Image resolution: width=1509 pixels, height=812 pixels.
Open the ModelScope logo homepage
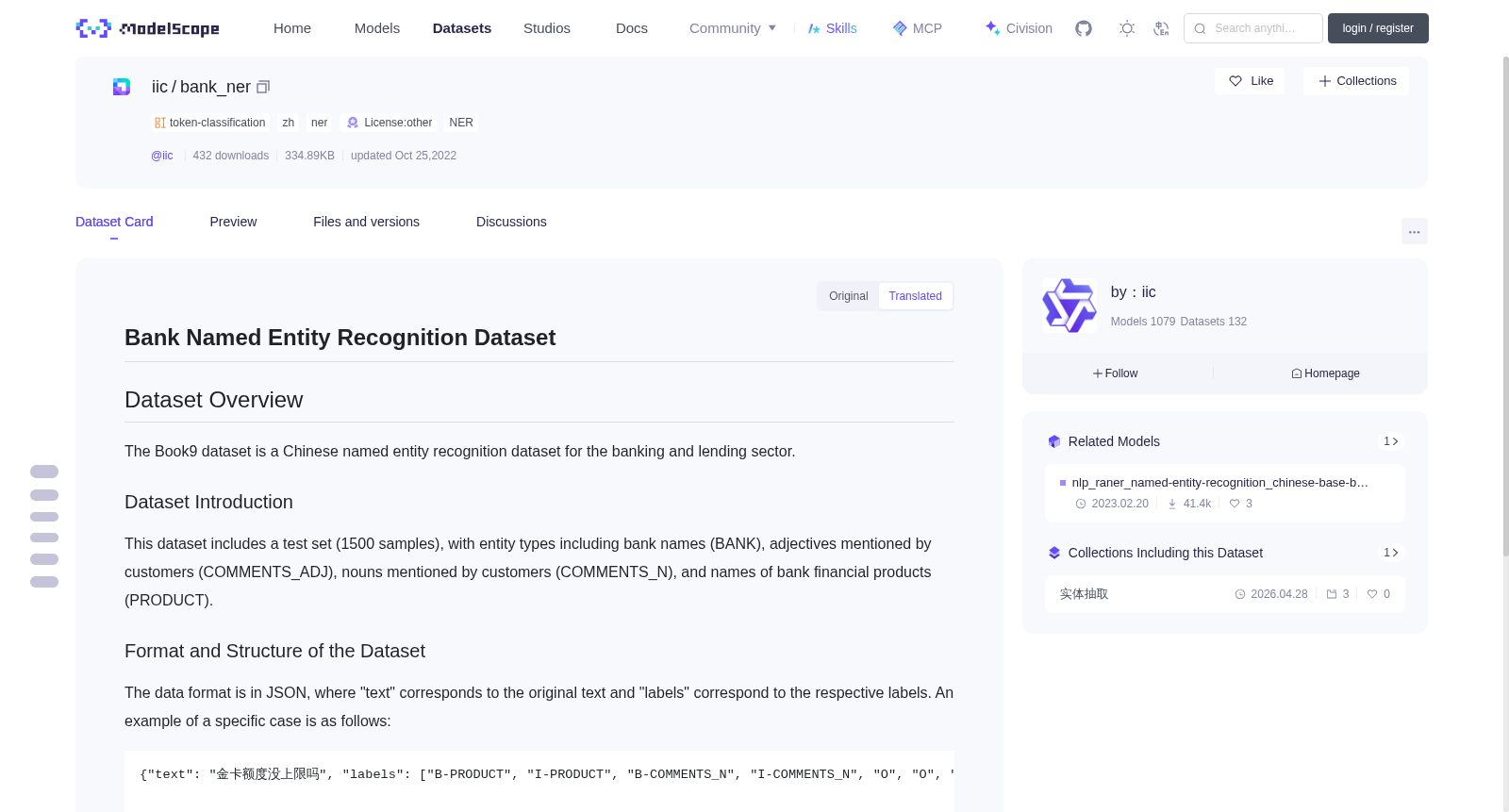point(147,28)
